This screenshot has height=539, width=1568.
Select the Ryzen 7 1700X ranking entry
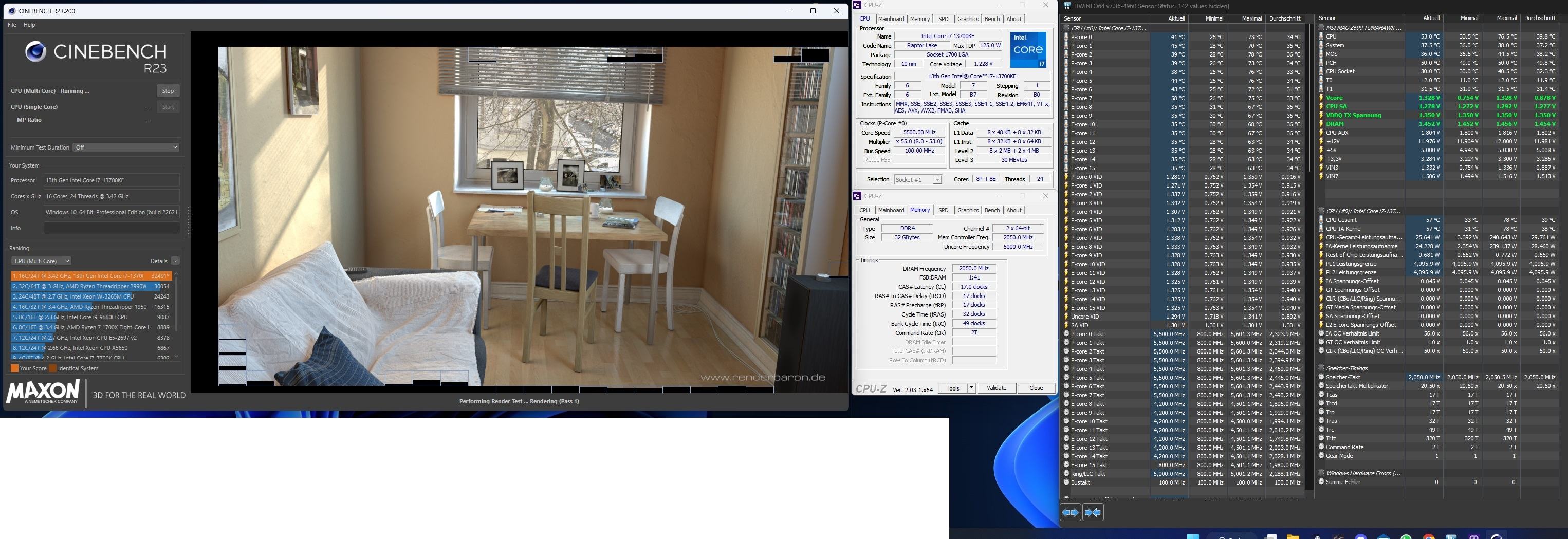[x=91, y=327]
